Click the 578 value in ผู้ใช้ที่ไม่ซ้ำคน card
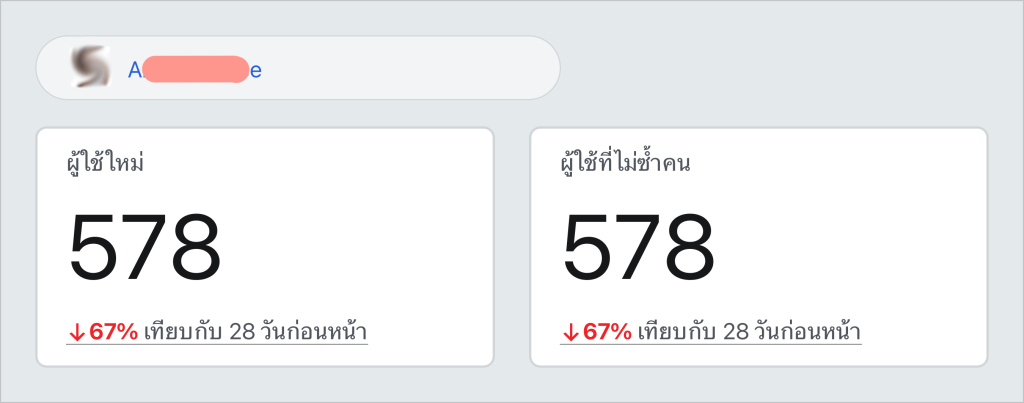Image resolution: width=1024 pixels, height=403 pixels. coord(639,247)
